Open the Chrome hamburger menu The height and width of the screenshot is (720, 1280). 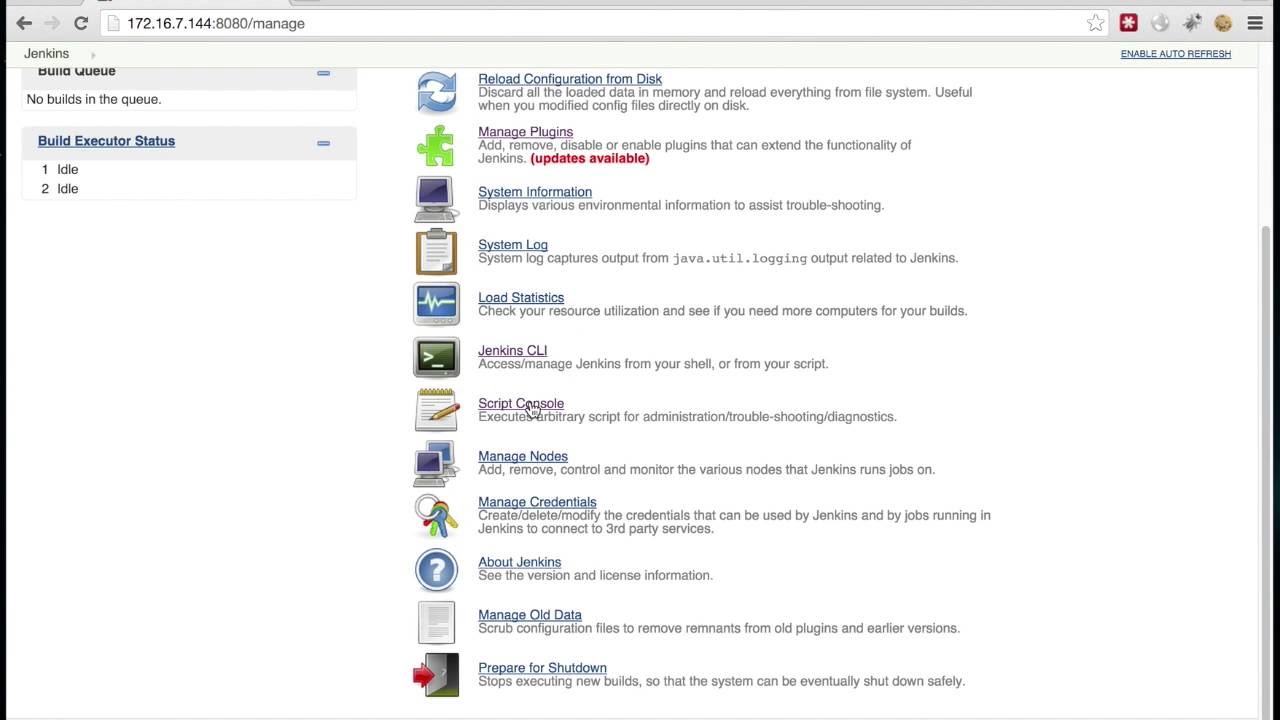coord(1255,23)
